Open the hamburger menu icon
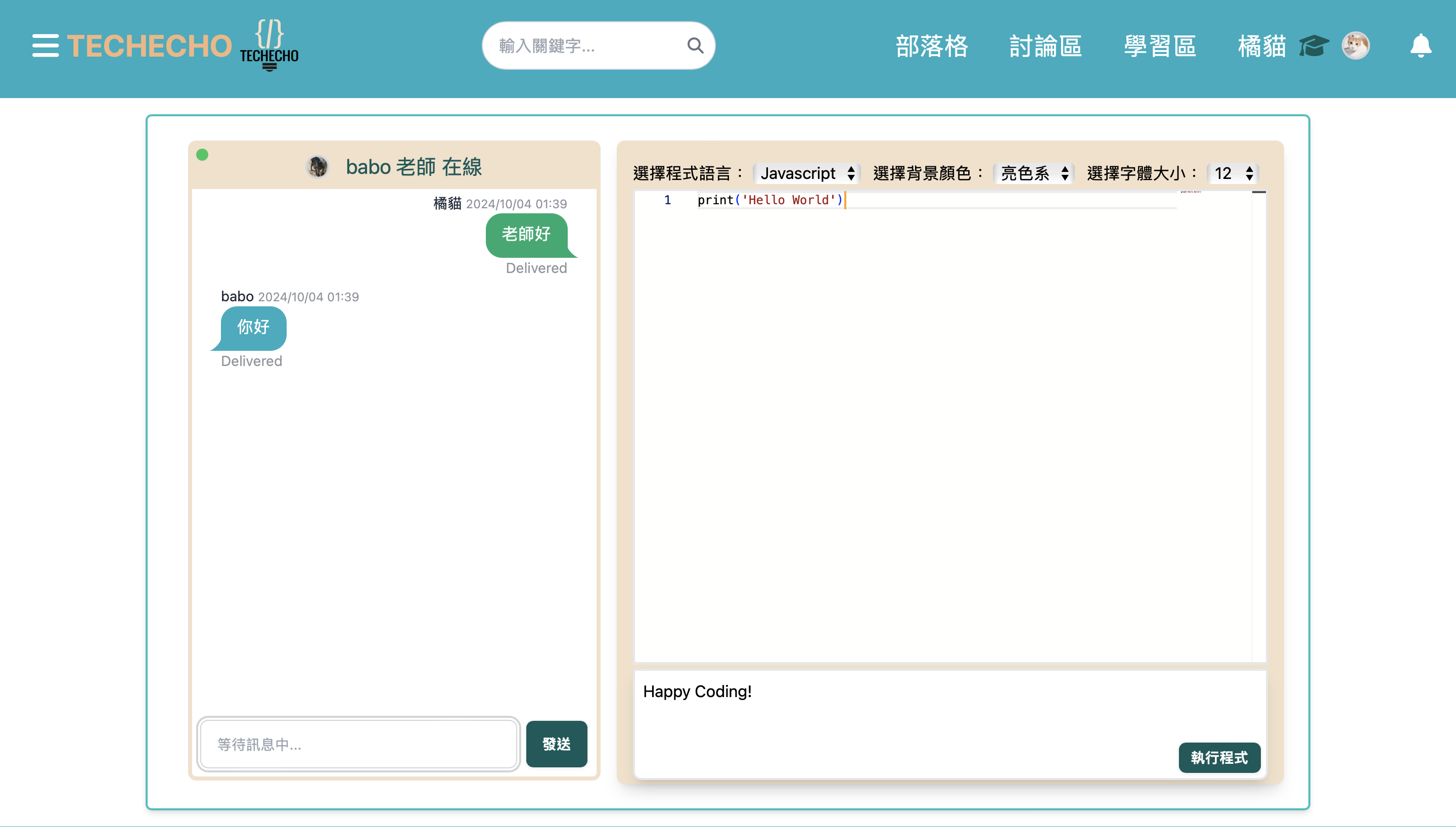Viewport: 1456px width, 827px height. click(45, 45)
